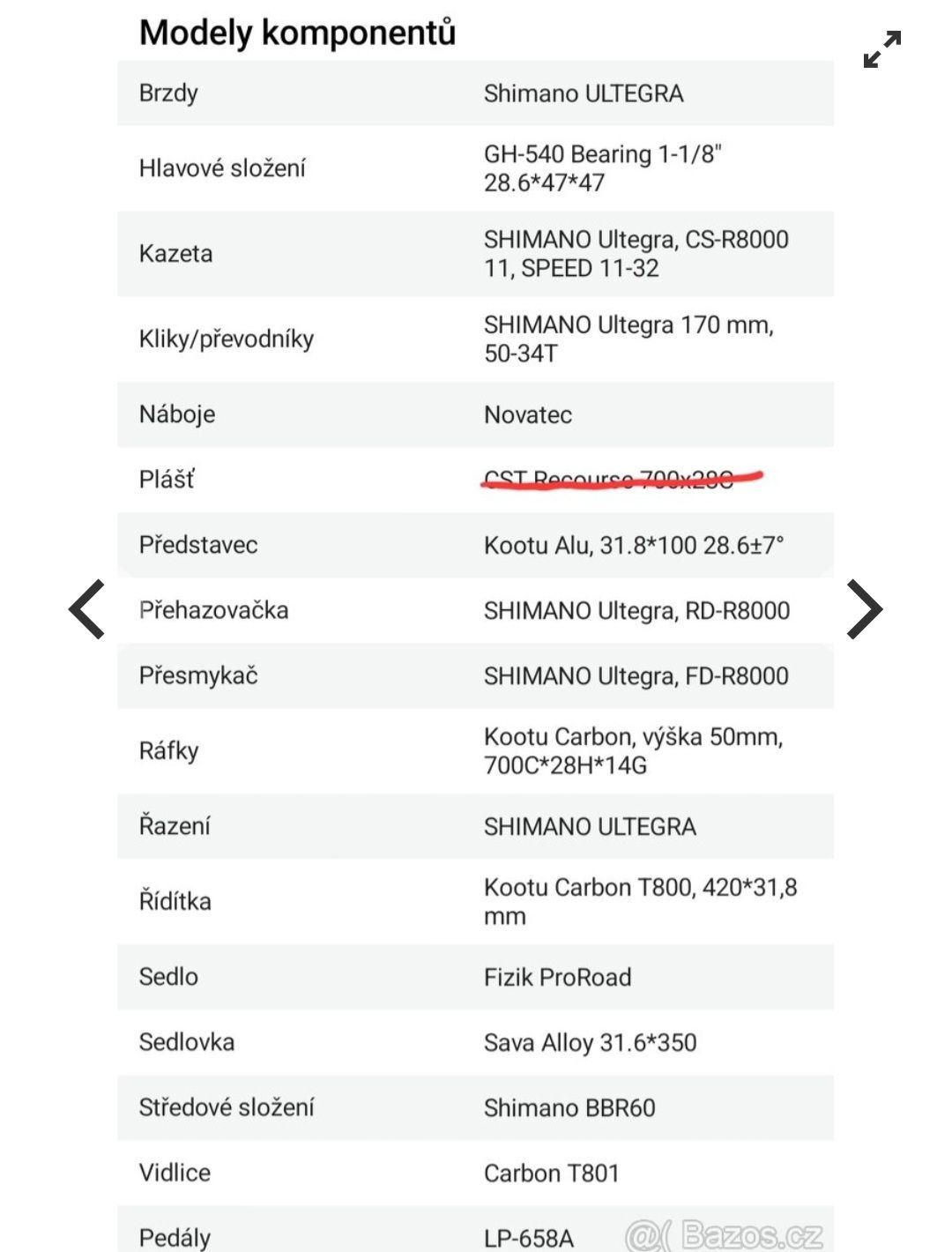Click the Shimano BBR60 bottom bracket value
This screenshot has height=1252, width=952.
click(x=569, y=1108)
